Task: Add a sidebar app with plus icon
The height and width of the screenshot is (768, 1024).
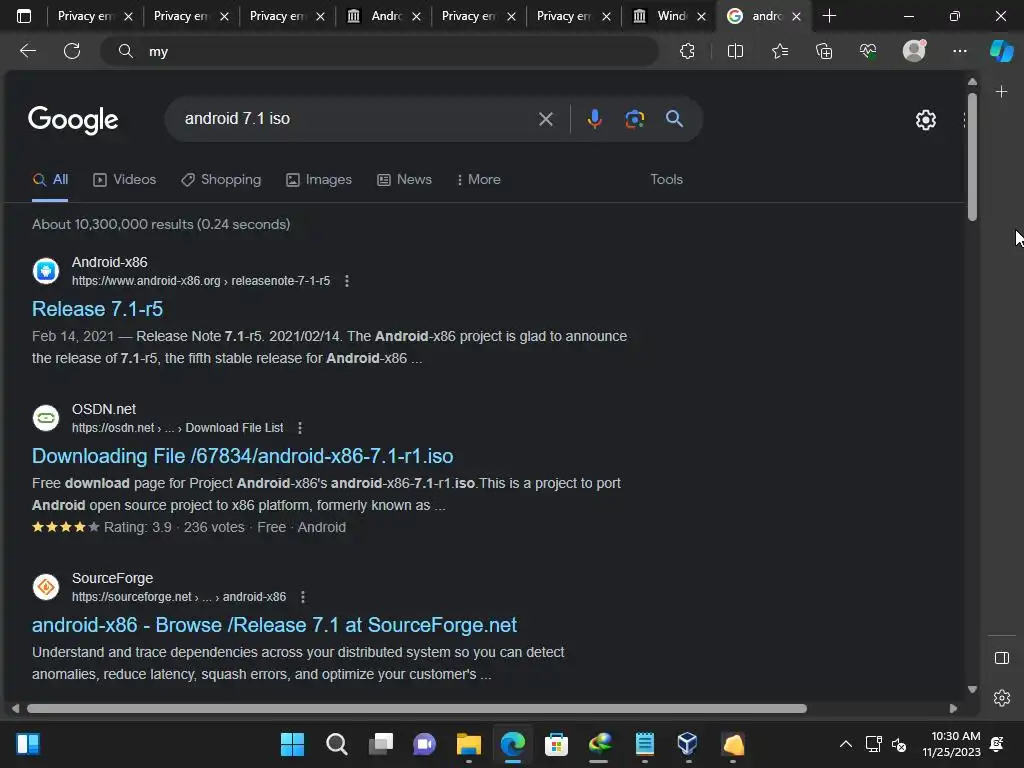Action: 1002,92
